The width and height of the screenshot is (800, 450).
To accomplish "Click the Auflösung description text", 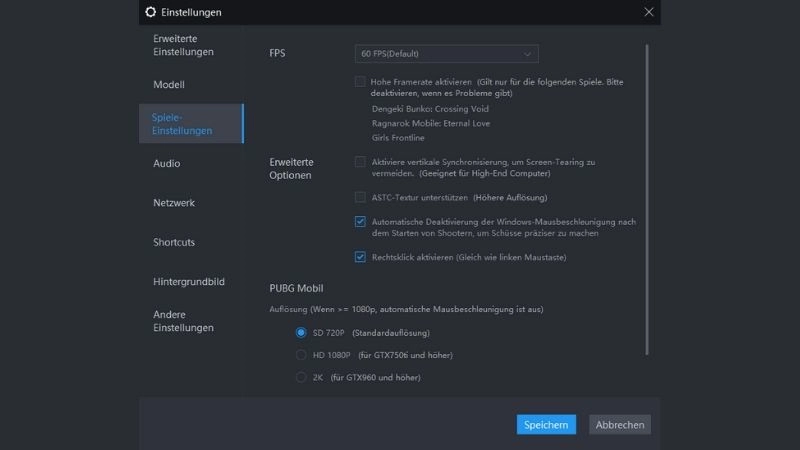I will (x=406, y=309).
